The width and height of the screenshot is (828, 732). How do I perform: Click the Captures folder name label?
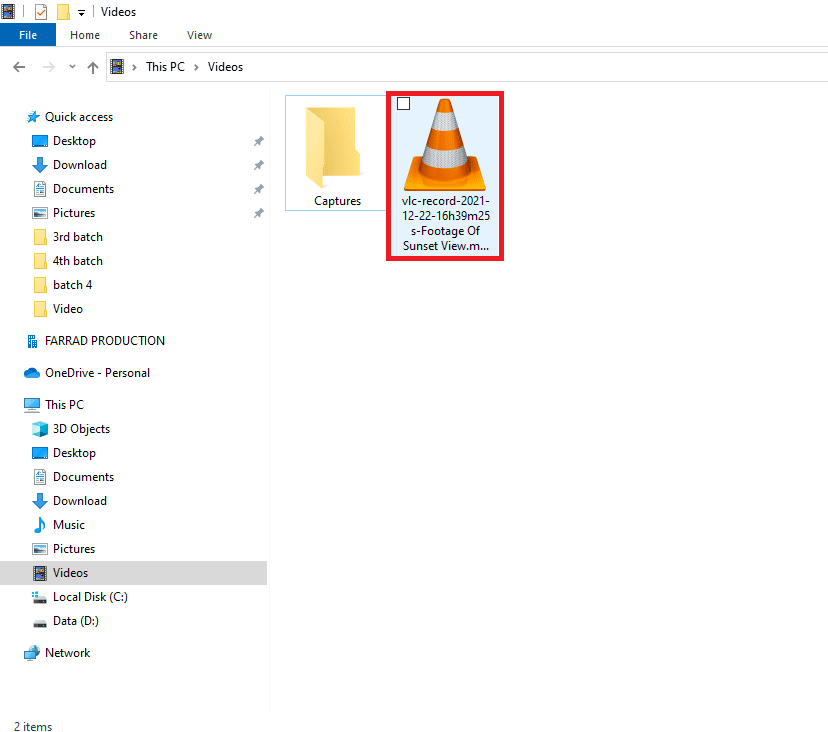click(x=337, y=201)
